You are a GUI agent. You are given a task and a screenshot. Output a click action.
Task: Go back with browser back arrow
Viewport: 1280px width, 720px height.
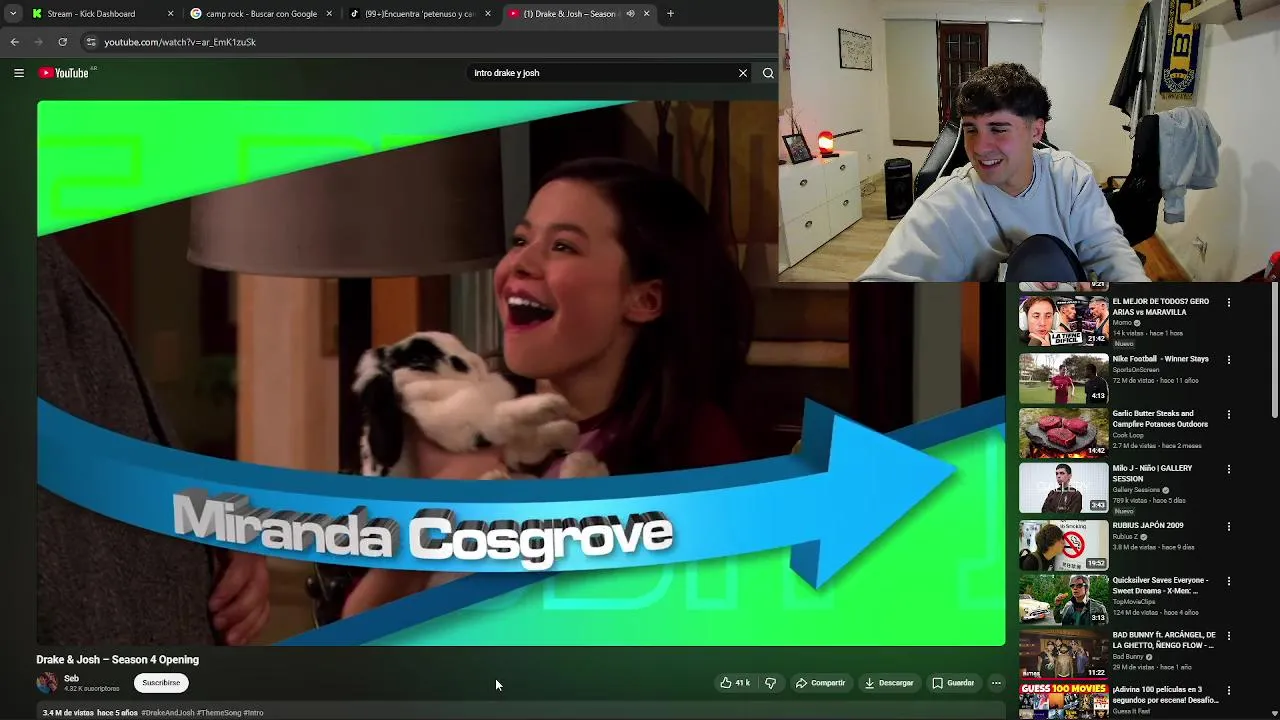(14, 42)
